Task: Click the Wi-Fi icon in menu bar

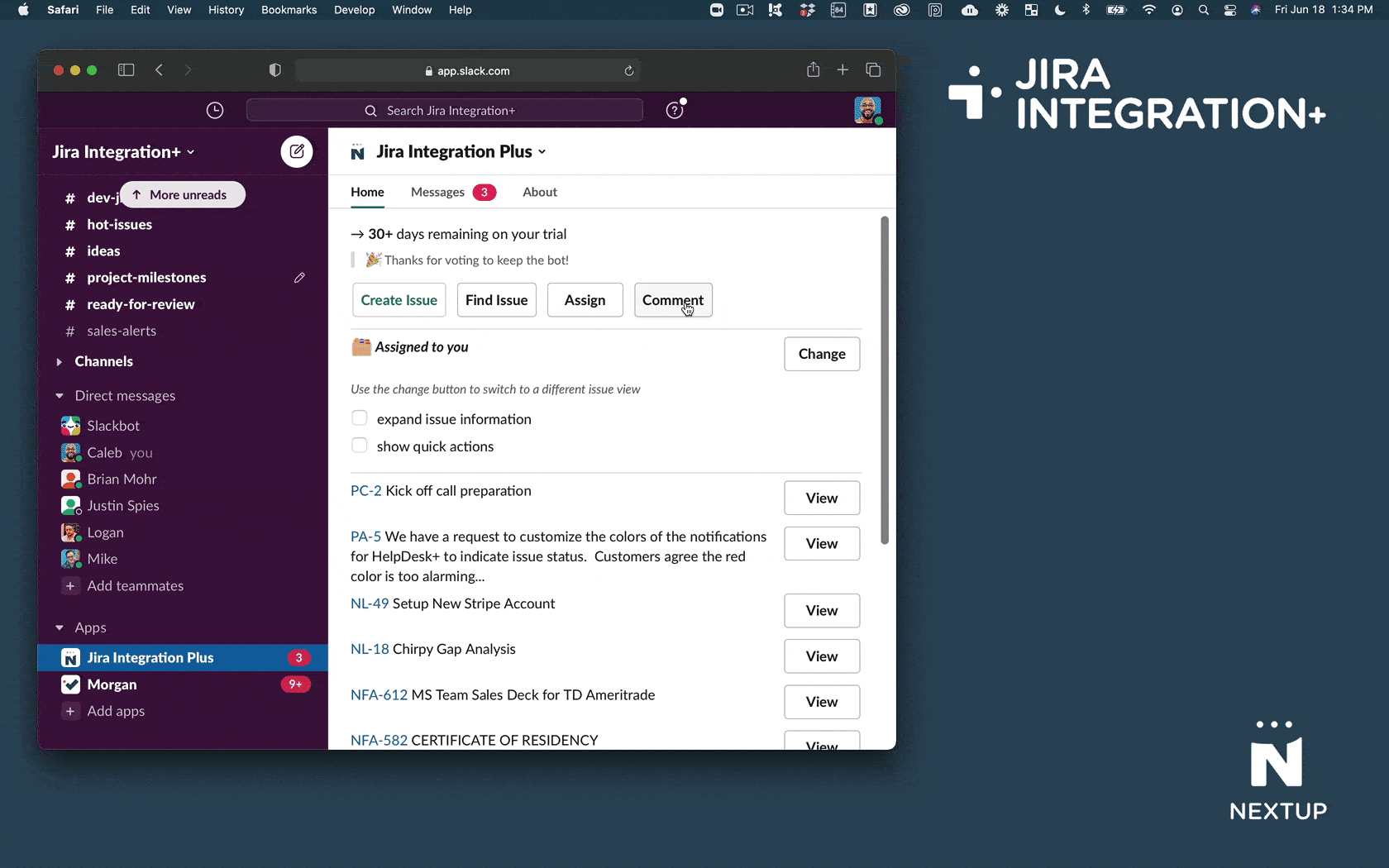Action: coord(1149,10)
